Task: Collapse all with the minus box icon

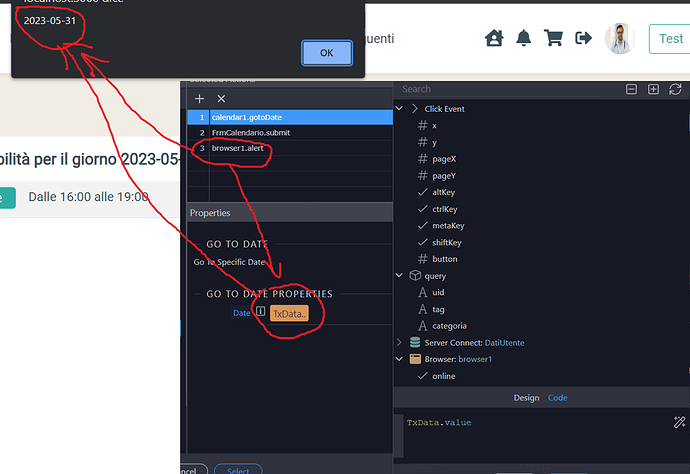Action: pos(631,89)
